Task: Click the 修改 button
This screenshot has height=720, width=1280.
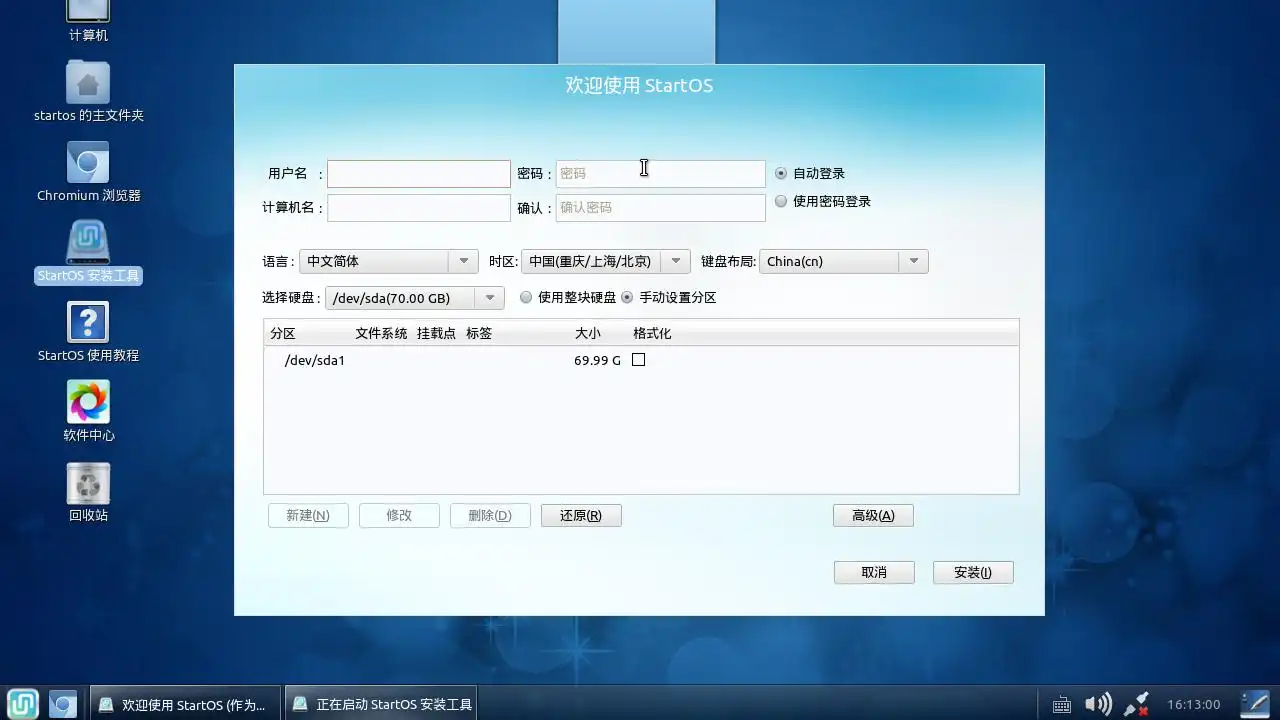Action: [x=399, y=515]
